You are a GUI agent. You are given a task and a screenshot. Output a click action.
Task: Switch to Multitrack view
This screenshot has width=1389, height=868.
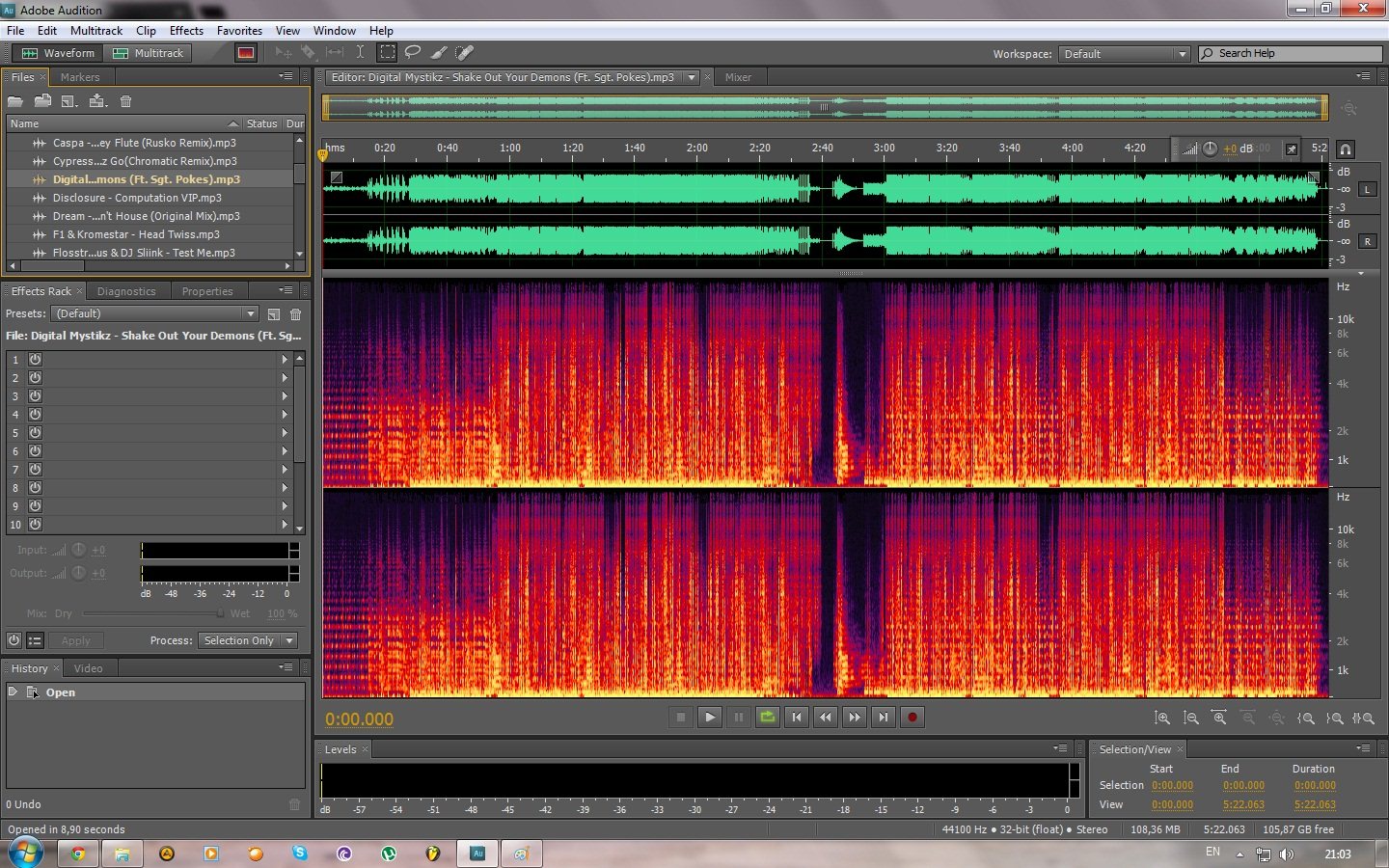point(149,53)
